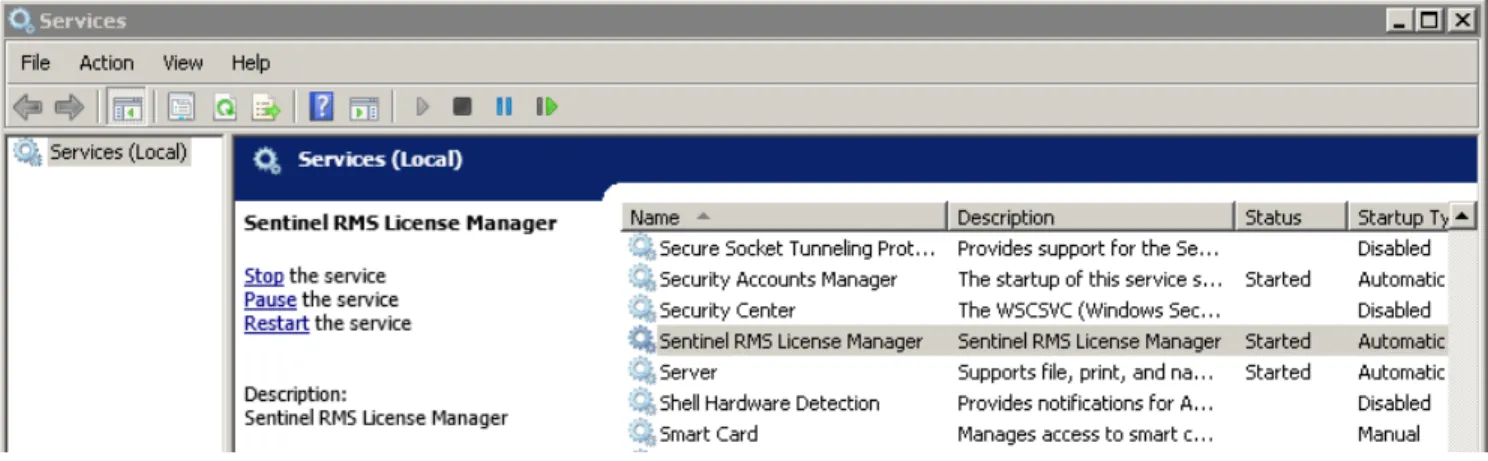Minimize the Services window

(1399, 19)
